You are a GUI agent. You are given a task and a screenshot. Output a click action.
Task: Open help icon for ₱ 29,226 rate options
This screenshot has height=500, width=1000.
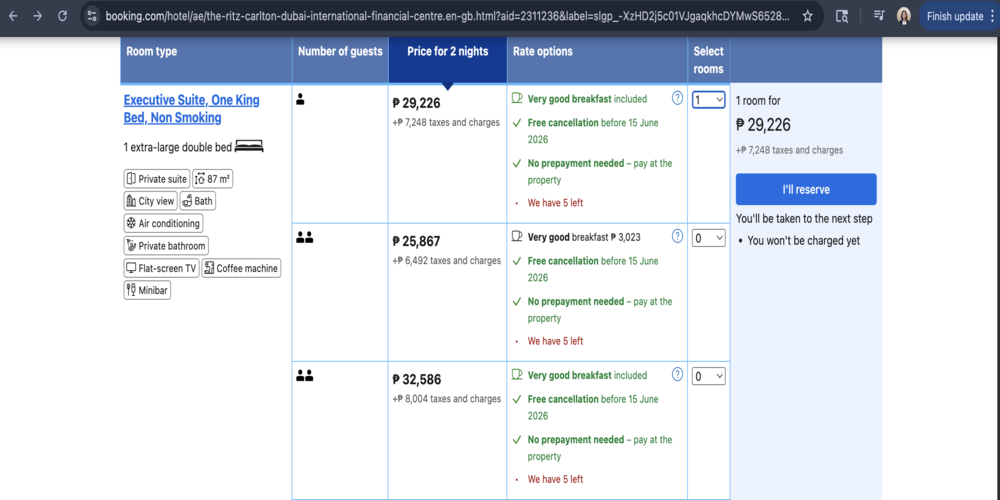click(x=677, y=98)
